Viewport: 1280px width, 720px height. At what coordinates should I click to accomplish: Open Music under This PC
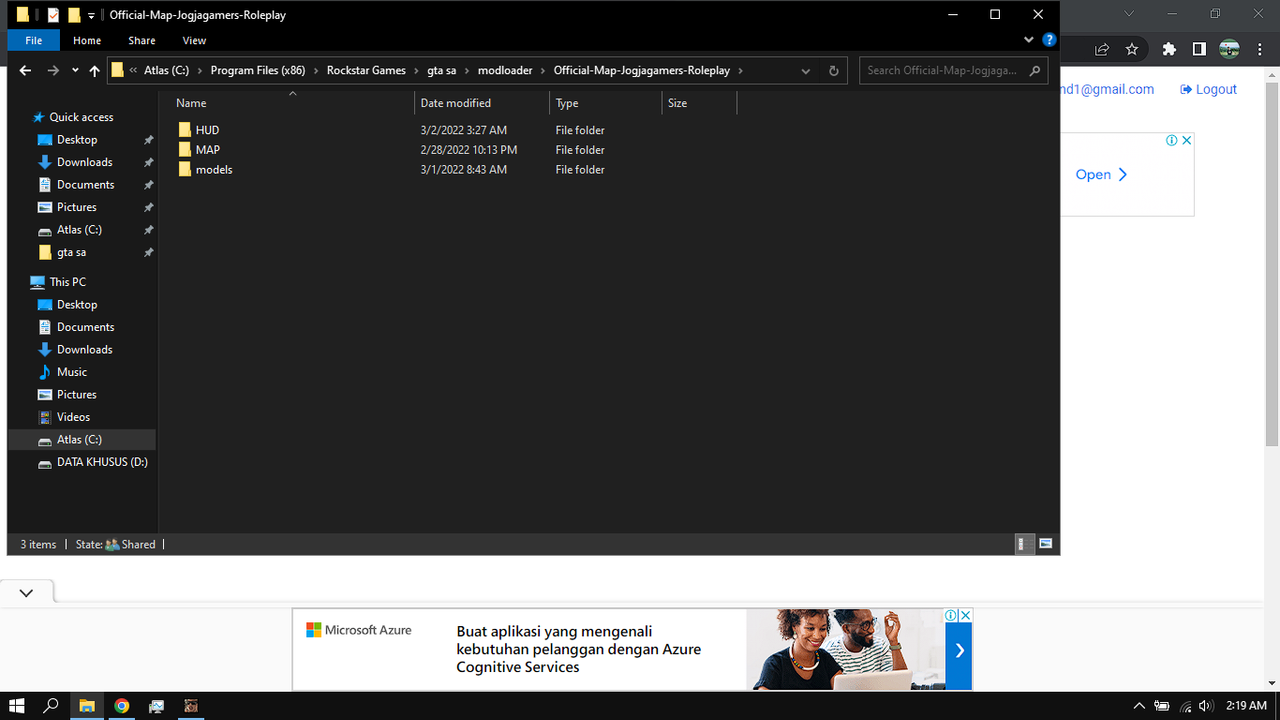71,372
